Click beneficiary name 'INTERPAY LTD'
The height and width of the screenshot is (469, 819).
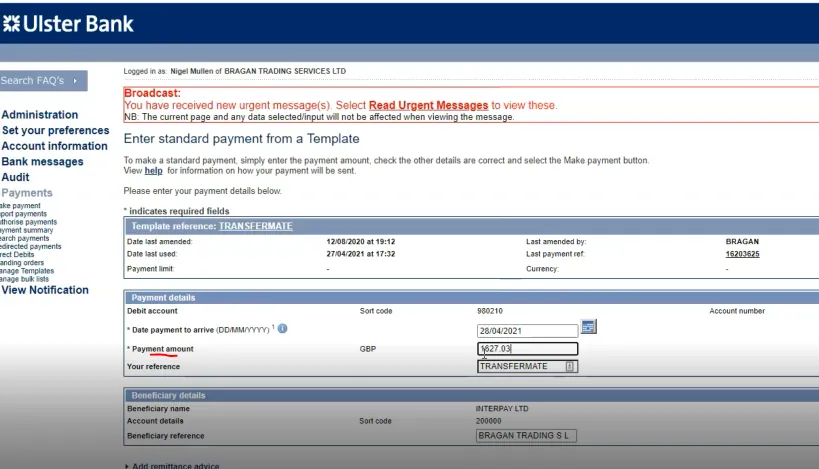[502, 408]
